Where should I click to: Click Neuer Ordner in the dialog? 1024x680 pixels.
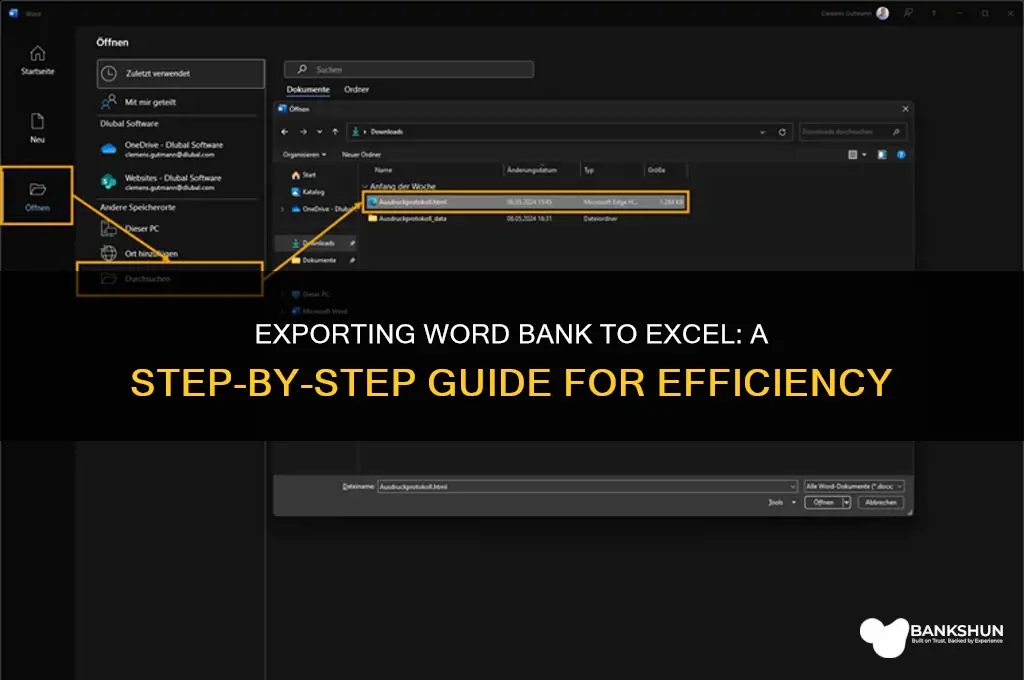361,155
